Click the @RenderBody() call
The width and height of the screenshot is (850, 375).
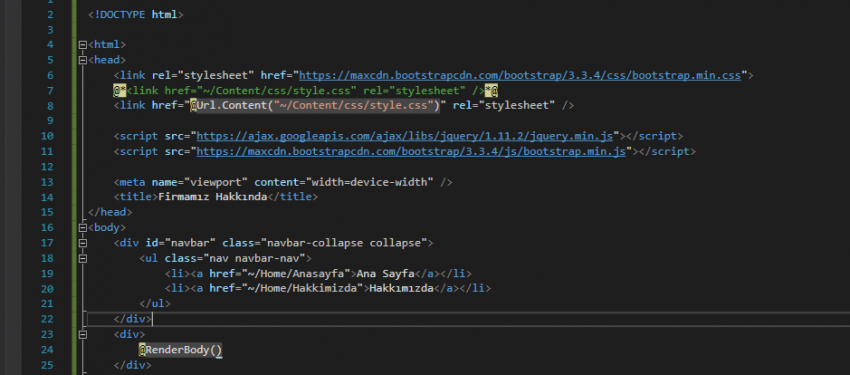click(x=181, y=350)
